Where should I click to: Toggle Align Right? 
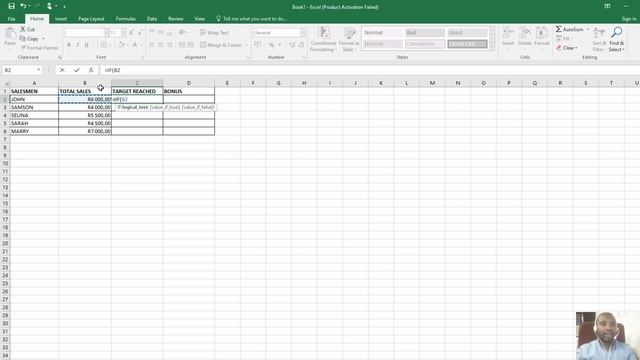pyautogui.click(x=170, y=44)
